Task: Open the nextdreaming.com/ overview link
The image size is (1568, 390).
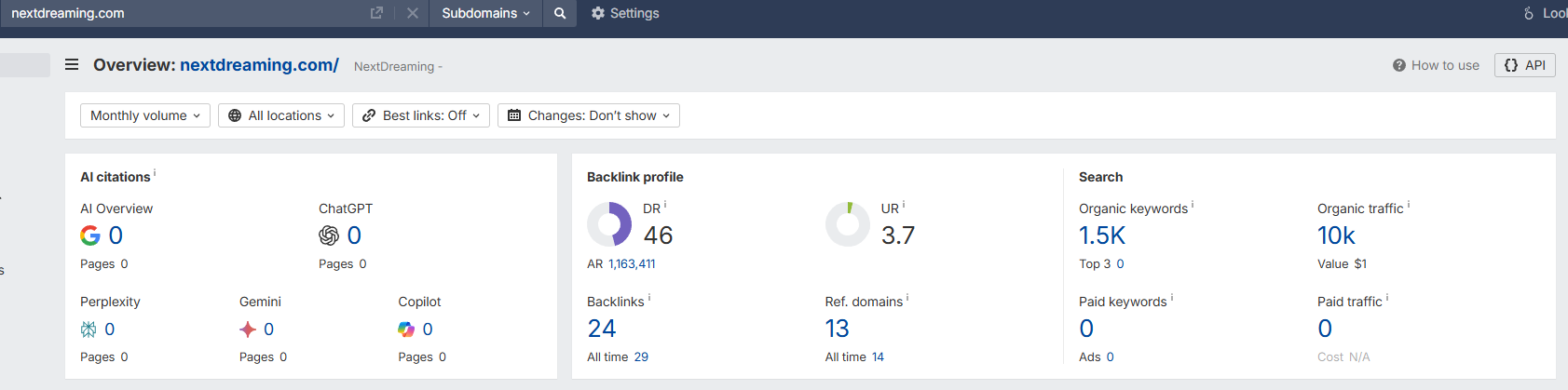Action: tap(259, 65)
